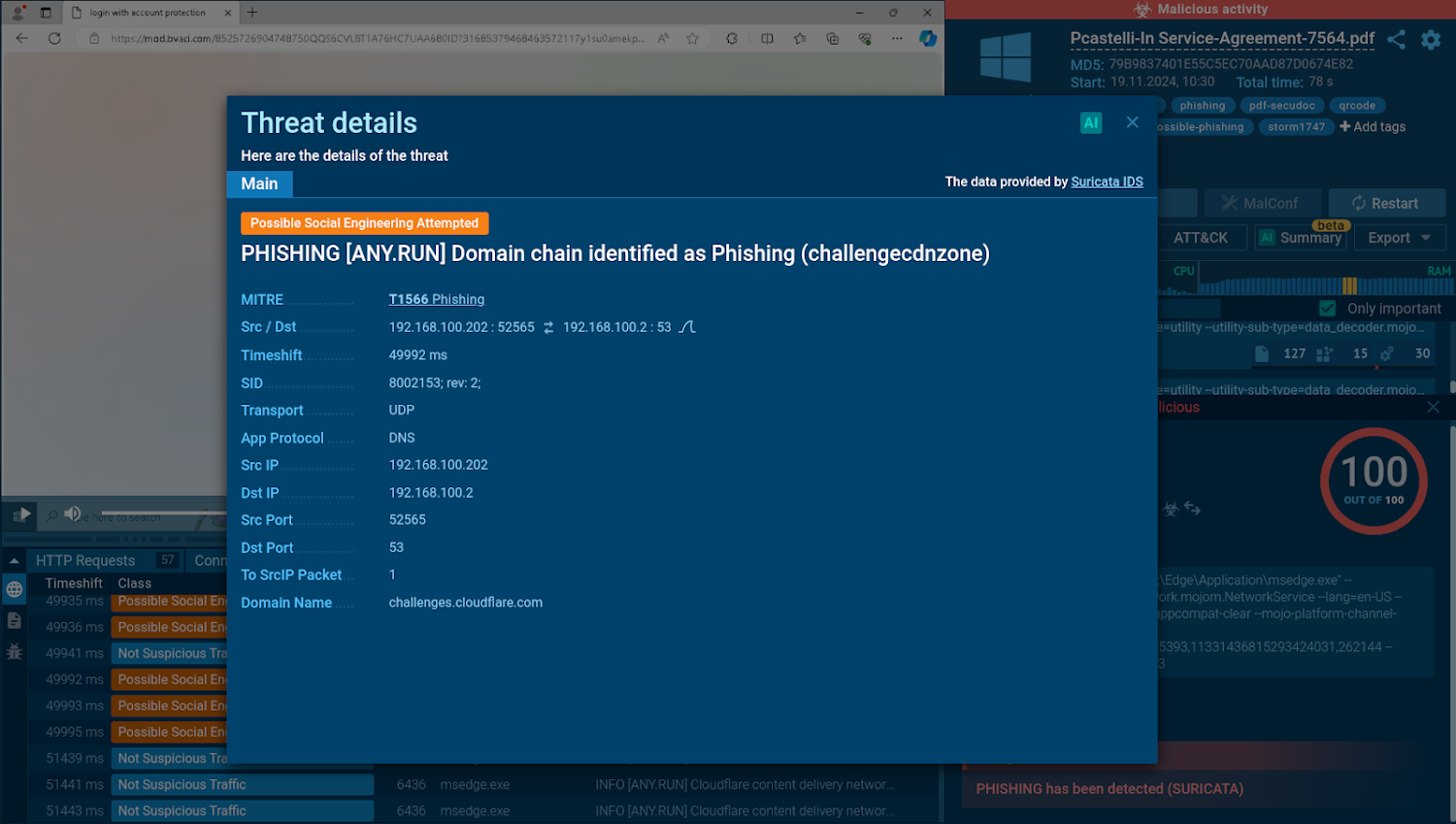Click the challenges.cloudflare.com domain name value
Screen dimensions: 1456x824
click(466, 603)
